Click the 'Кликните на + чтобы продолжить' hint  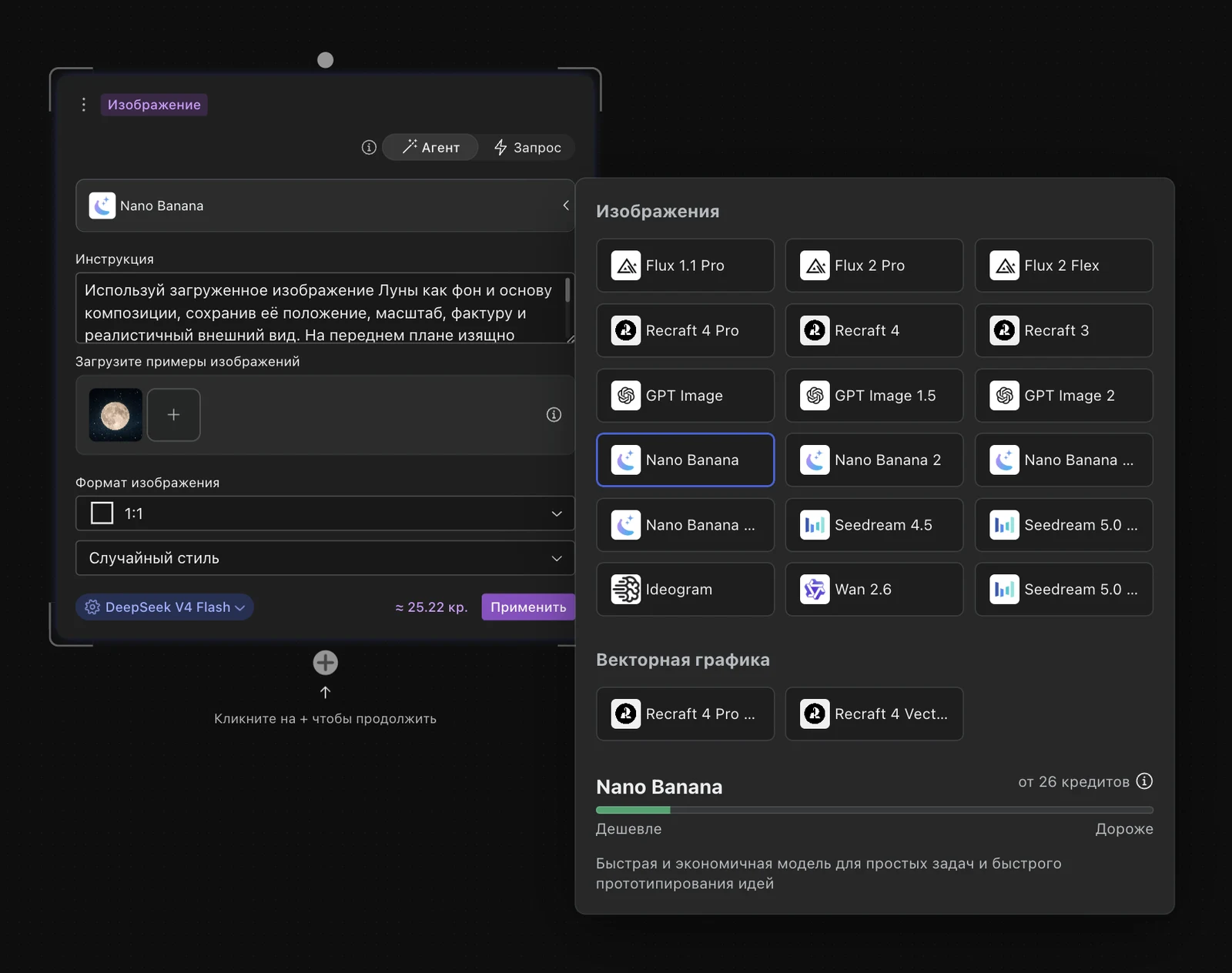click(x=325, y=719)
